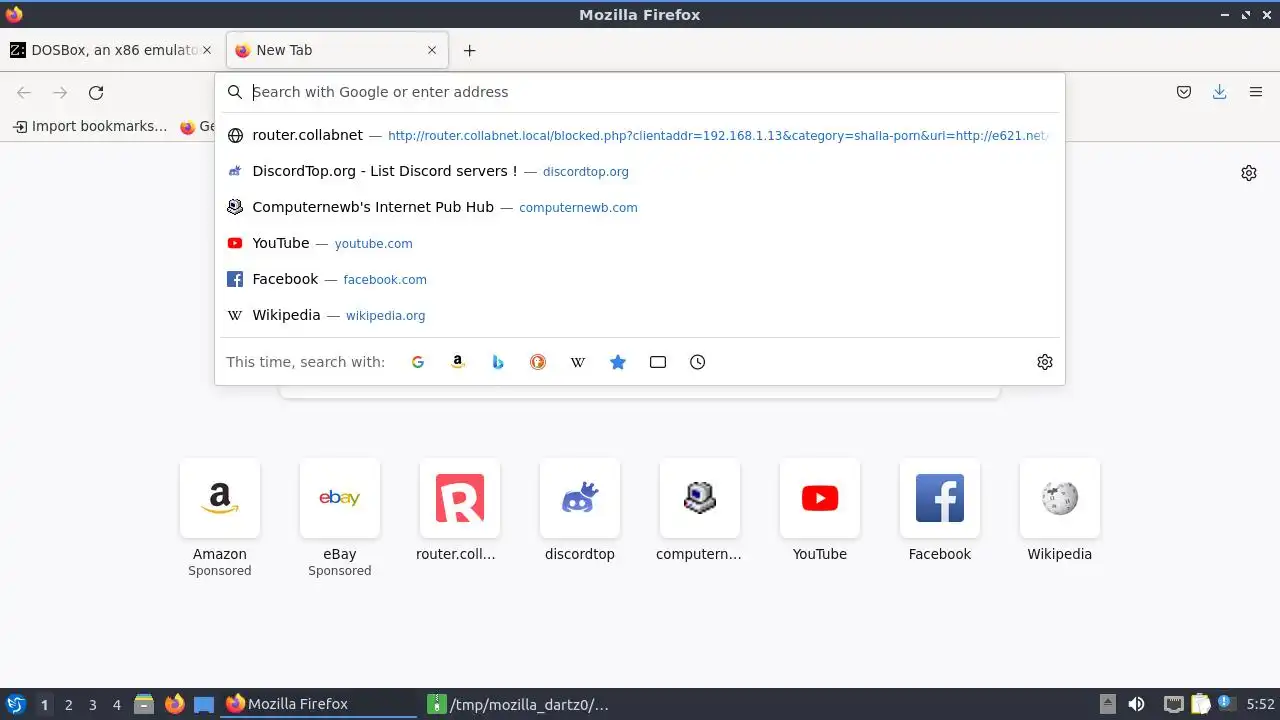Switch to workspace 1 on the taskbar
1280x720 pixels.
coord(44,705)
